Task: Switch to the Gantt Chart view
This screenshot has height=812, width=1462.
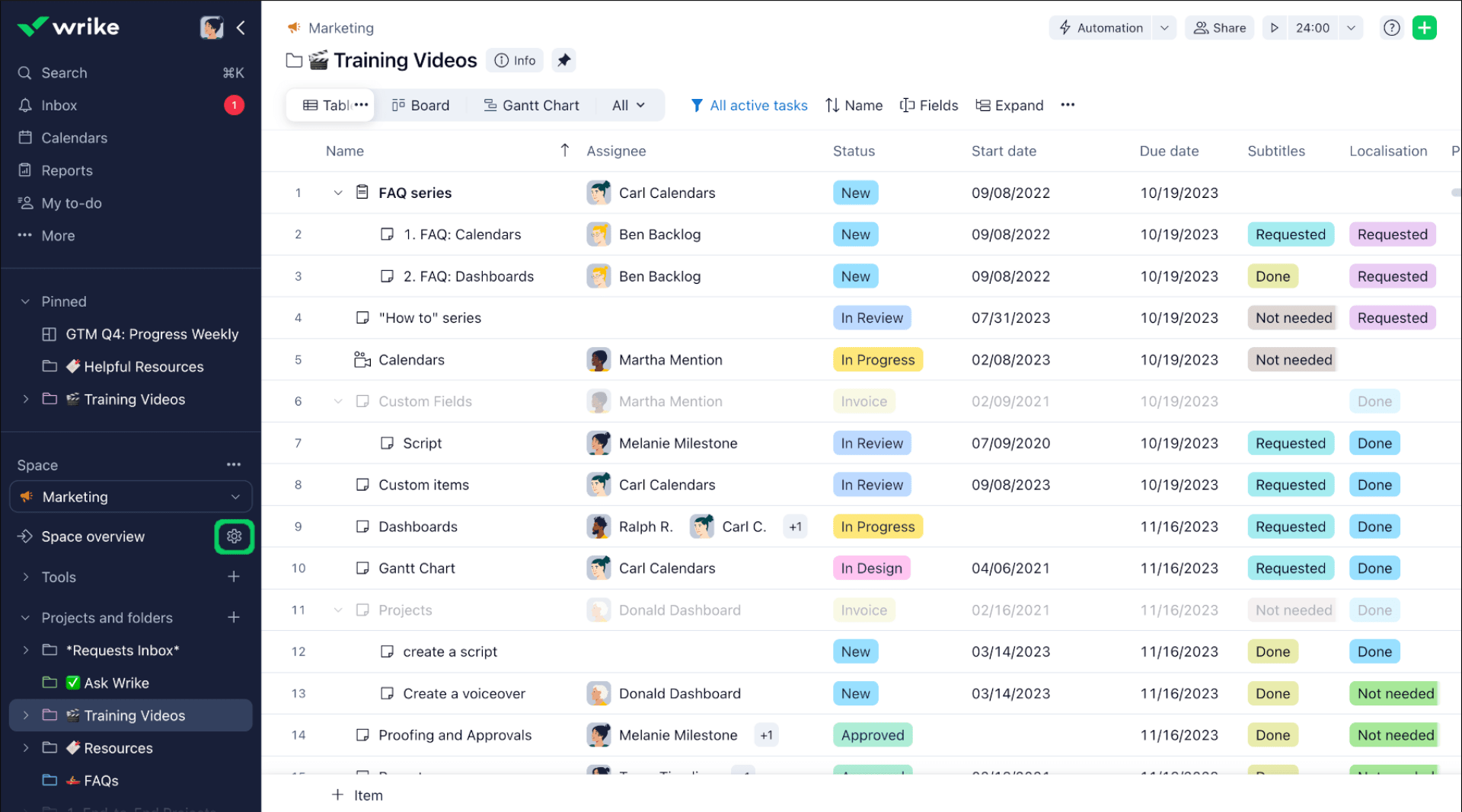Action: pos(531,105)
